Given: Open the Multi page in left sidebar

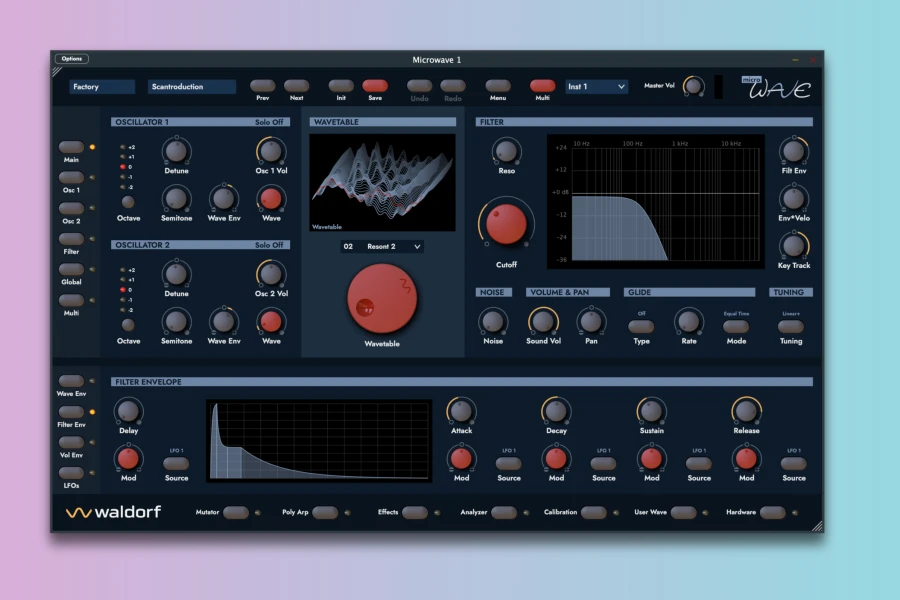Looking at the screenshot, I should pos(71,300).
